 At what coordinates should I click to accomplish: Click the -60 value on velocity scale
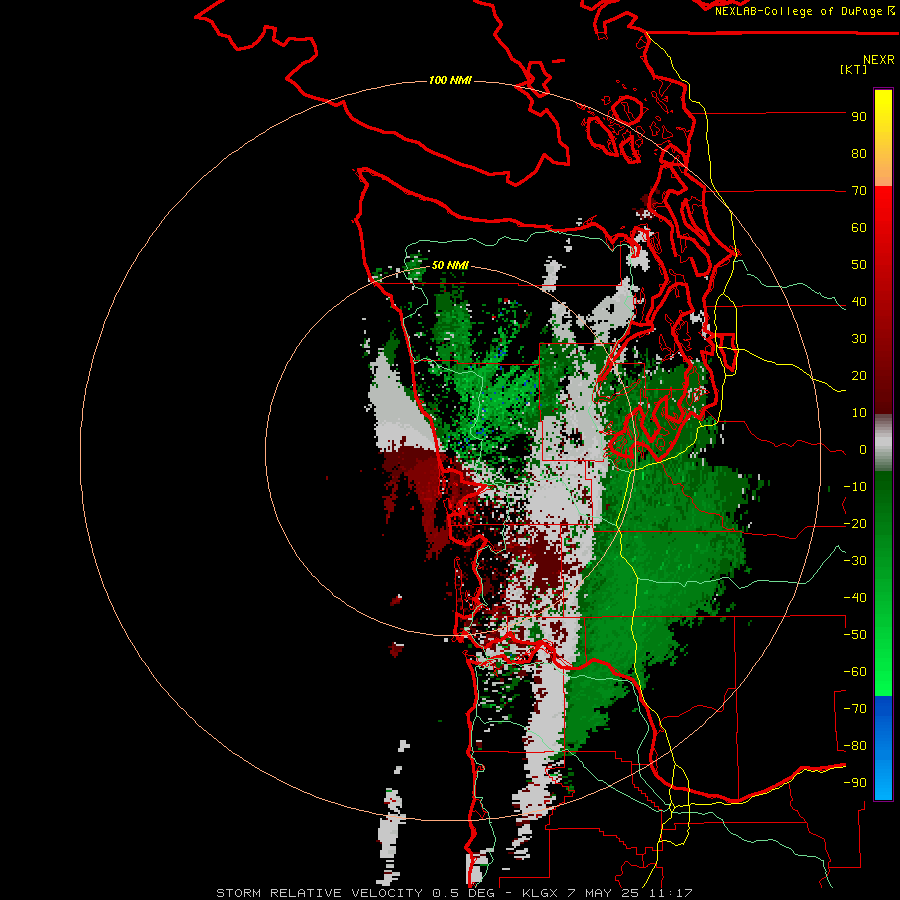(x=855, y=672)
